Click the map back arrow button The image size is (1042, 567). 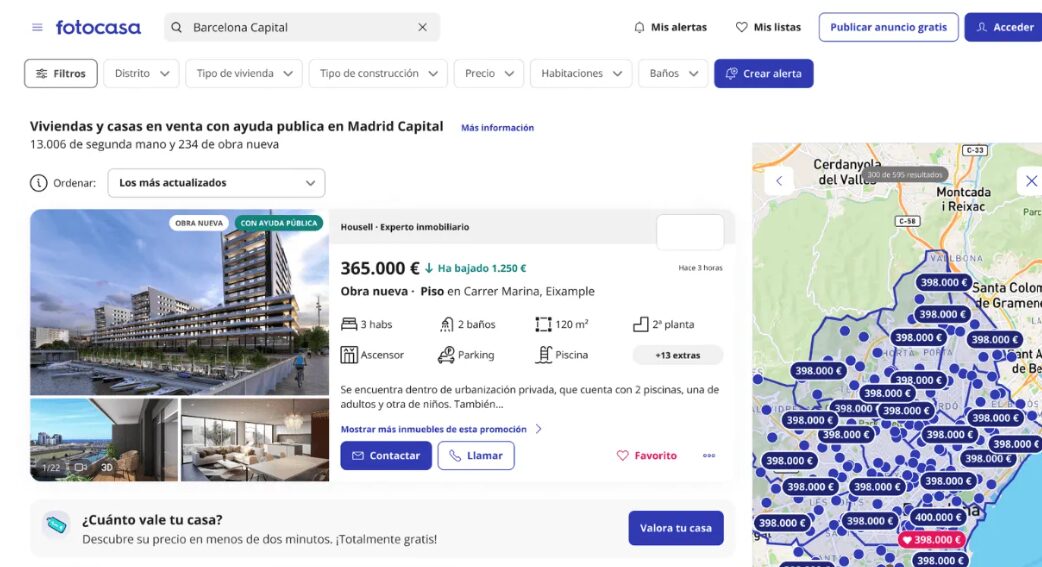coord(778,181)
